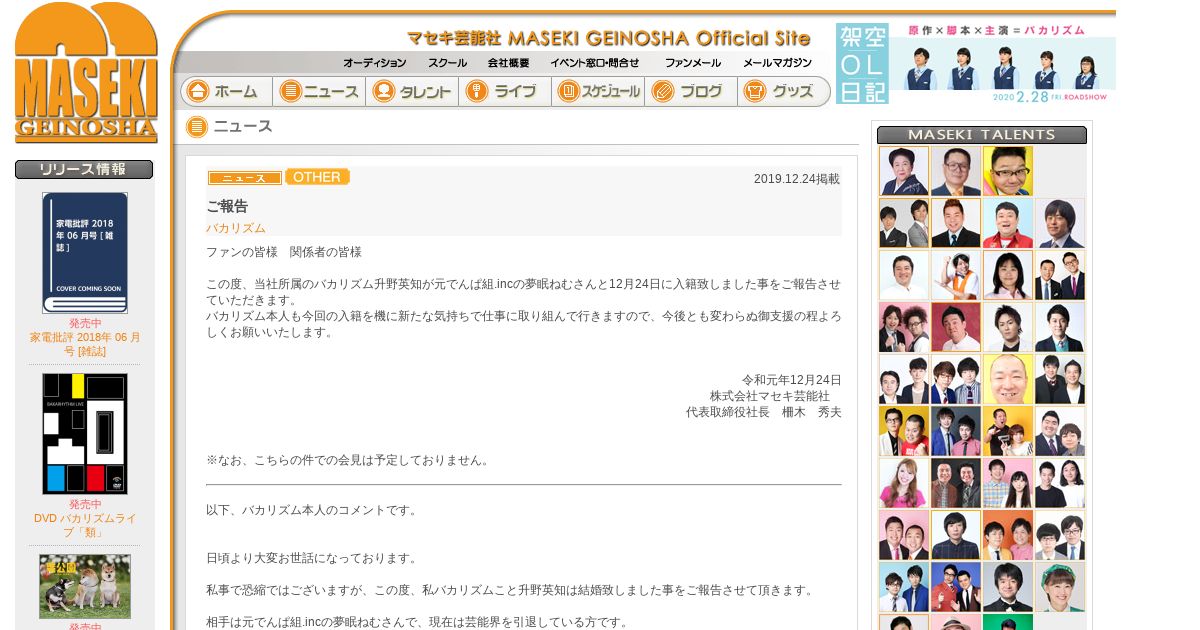Open the green-hat woman talent photo

[x=1060, y=587]
